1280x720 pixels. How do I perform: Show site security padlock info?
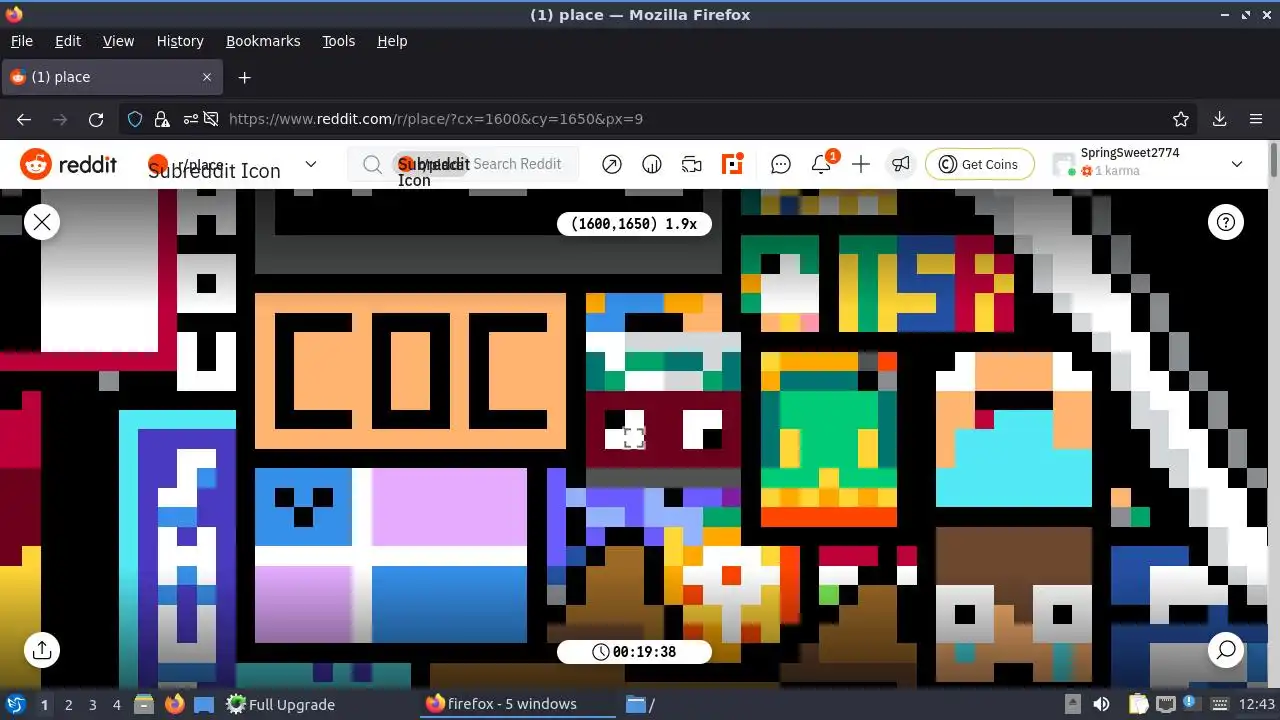[x=161, y=119]
